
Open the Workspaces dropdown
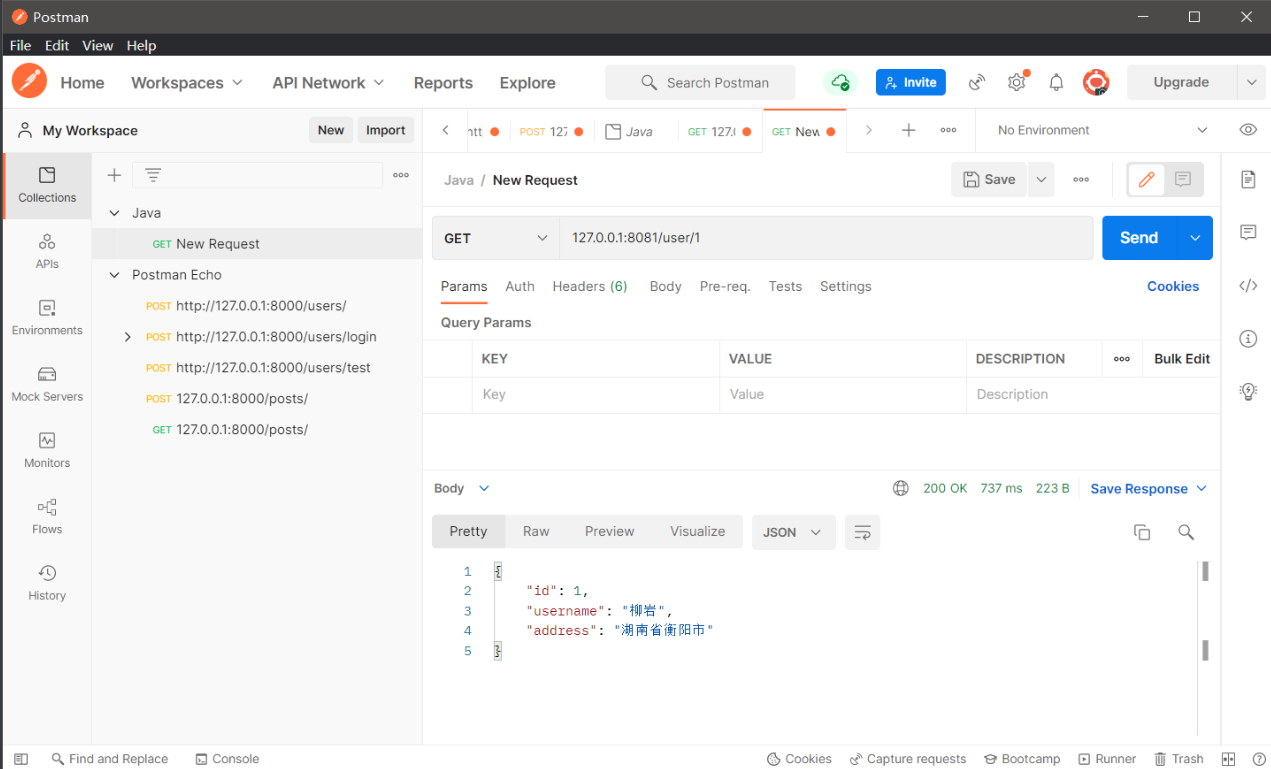coord(187,83)
